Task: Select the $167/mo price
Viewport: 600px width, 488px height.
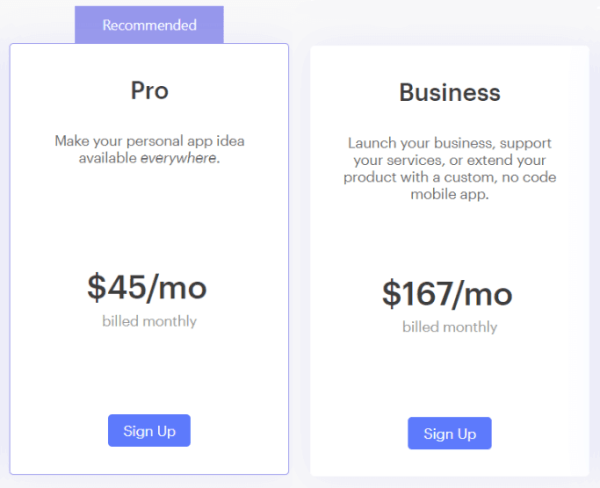Action: click(x=447, y=294)
